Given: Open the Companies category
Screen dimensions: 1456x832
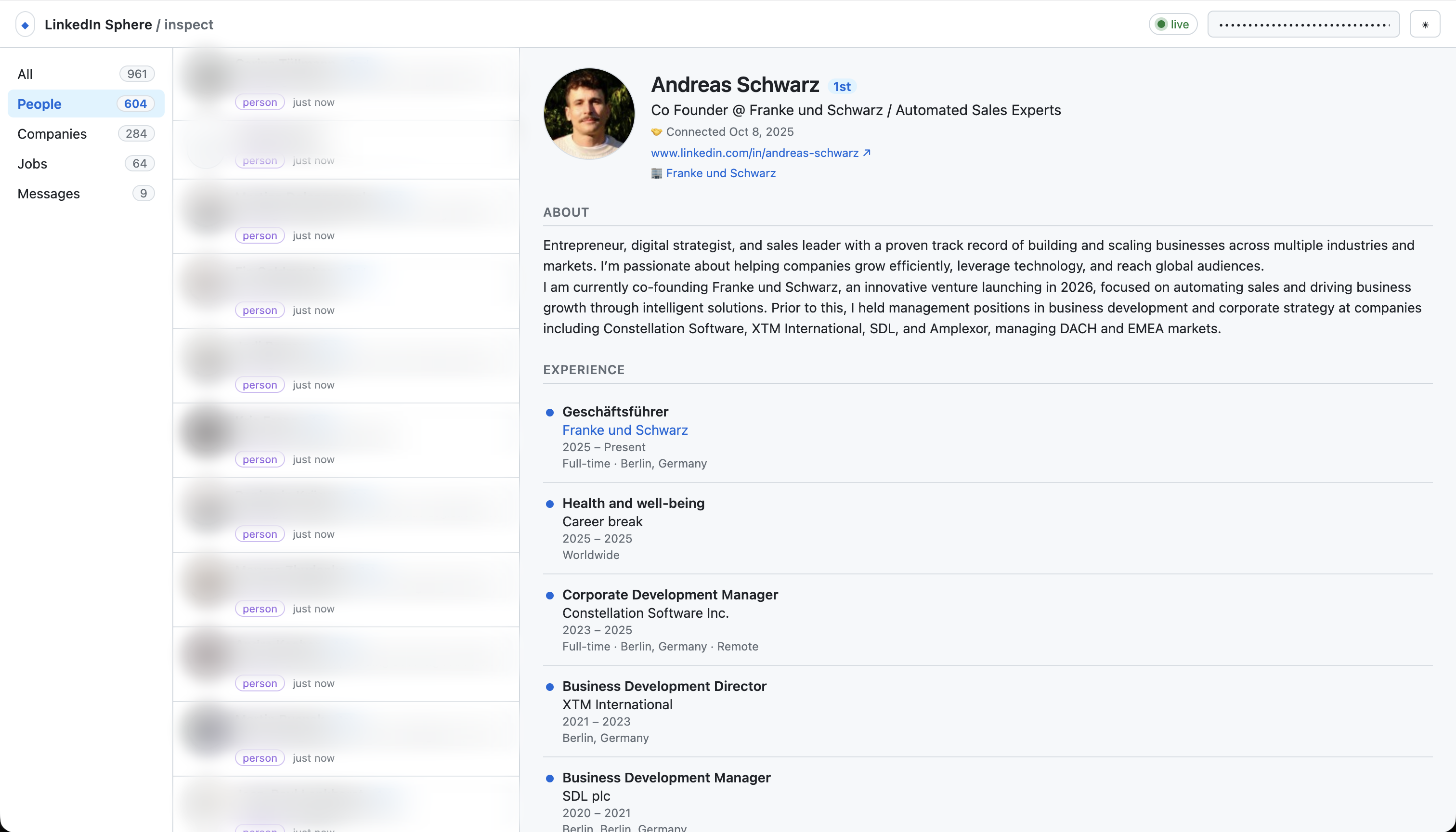Looking at the screenshot, I should pyautogui.click(x=86, y=134).
